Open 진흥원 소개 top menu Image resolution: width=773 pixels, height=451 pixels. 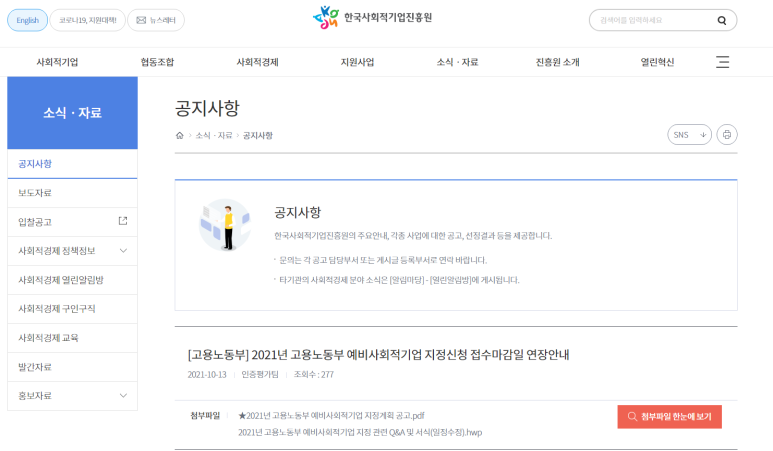(558, 62)
